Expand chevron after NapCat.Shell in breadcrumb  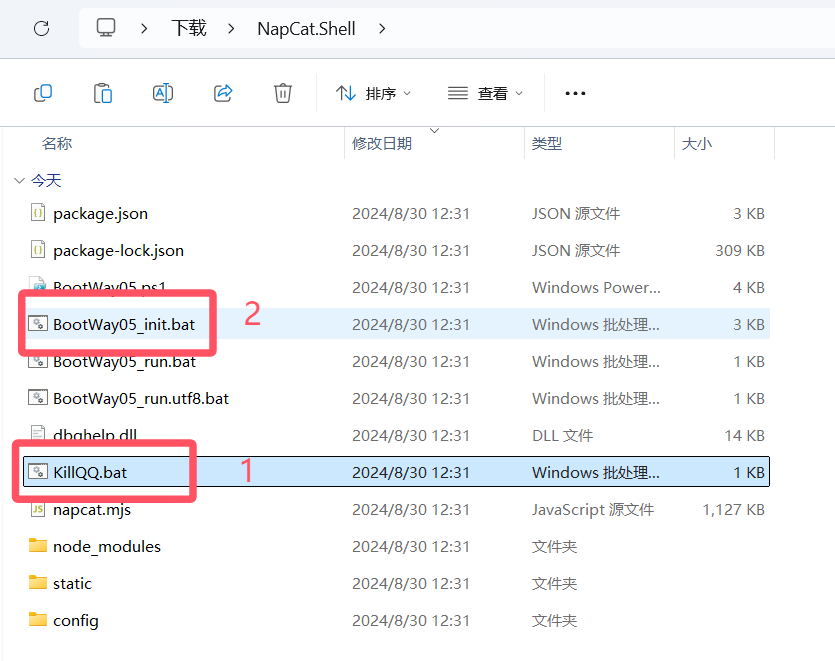[382, 28]
